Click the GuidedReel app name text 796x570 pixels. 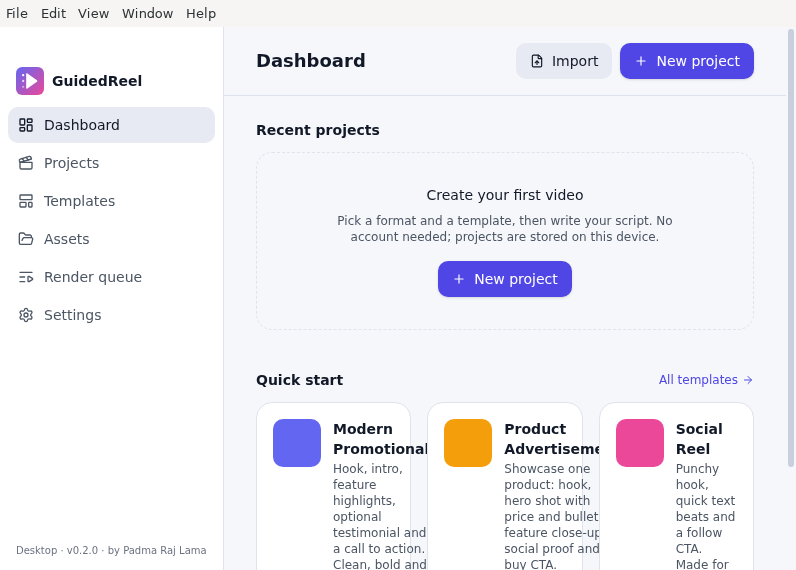[97, 81]
